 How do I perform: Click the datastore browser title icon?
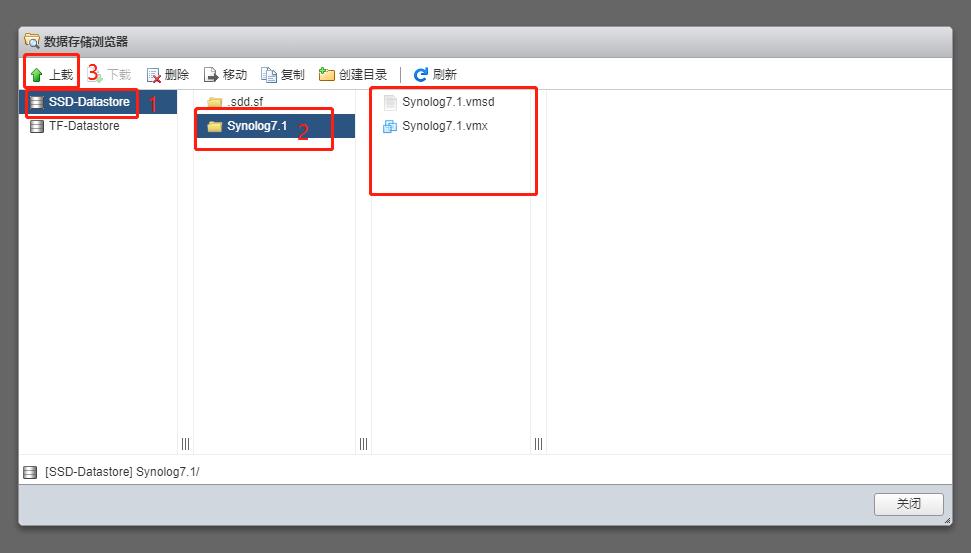point(32,41)
